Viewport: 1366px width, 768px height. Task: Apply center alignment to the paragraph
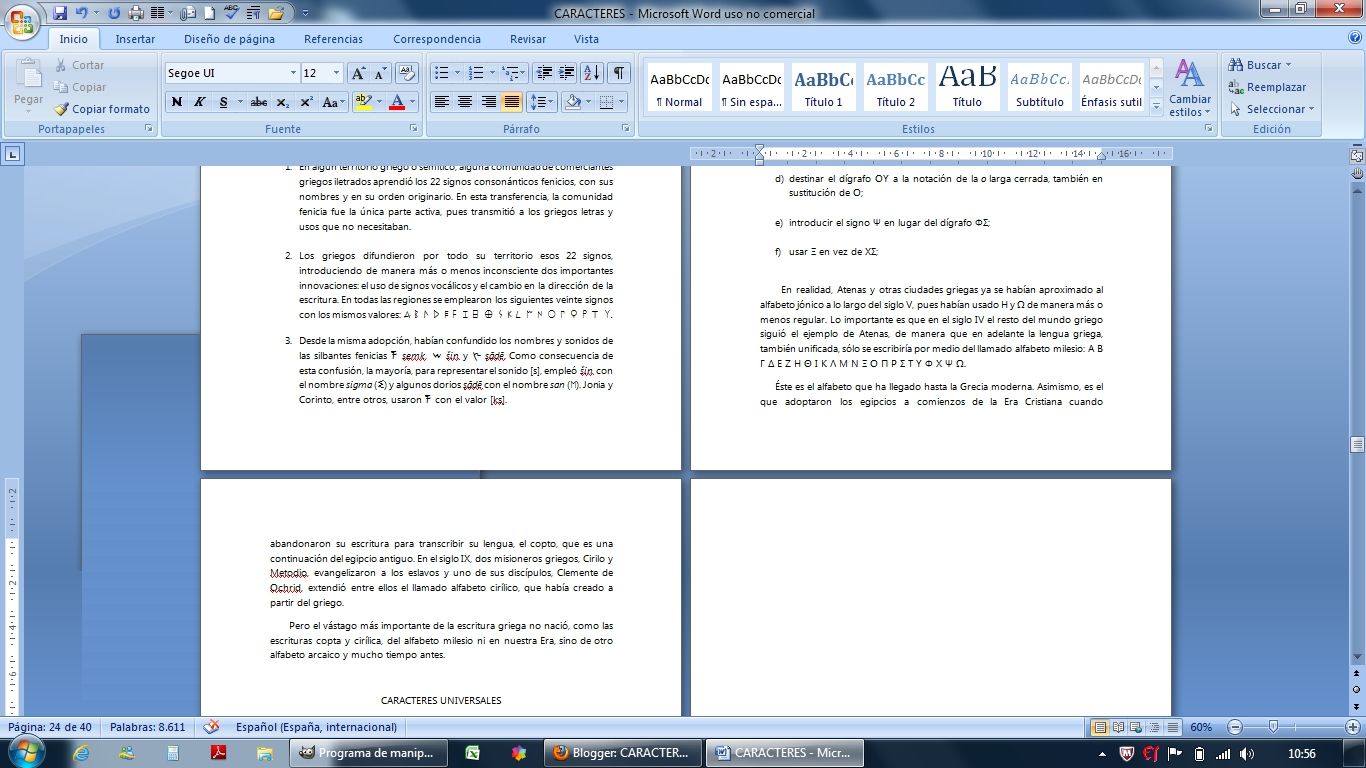pos(465,102)
